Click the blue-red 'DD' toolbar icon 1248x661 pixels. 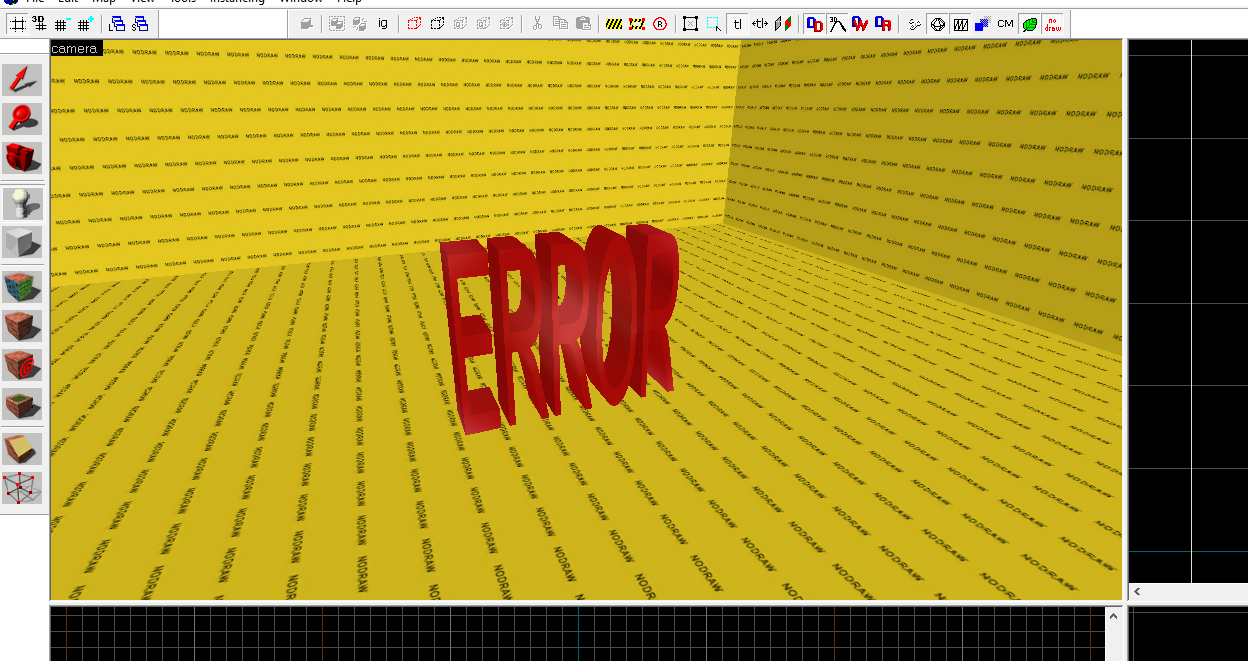[815, 24]
